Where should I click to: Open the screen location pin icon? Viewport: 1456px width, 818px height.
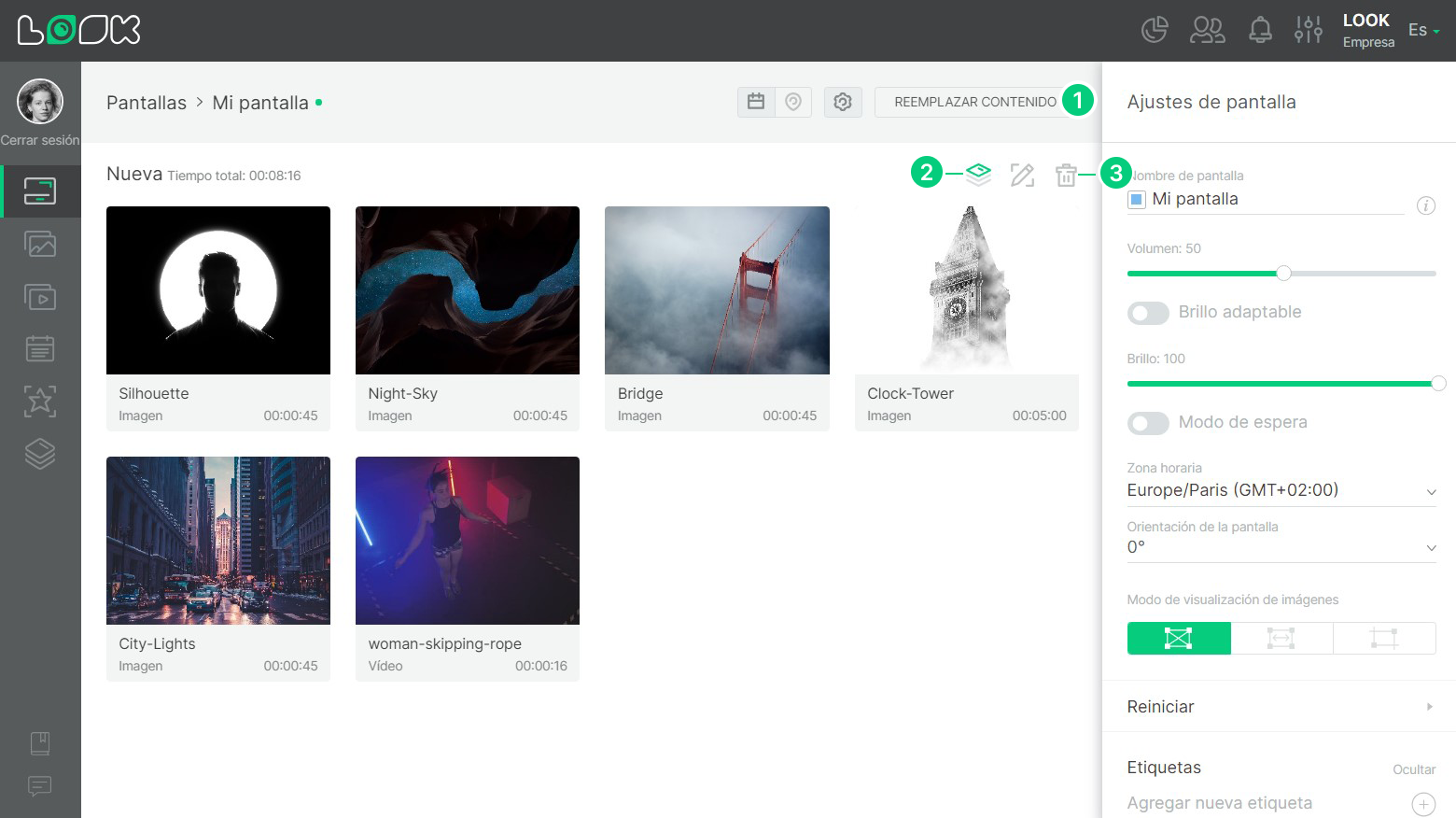point(793,102)
